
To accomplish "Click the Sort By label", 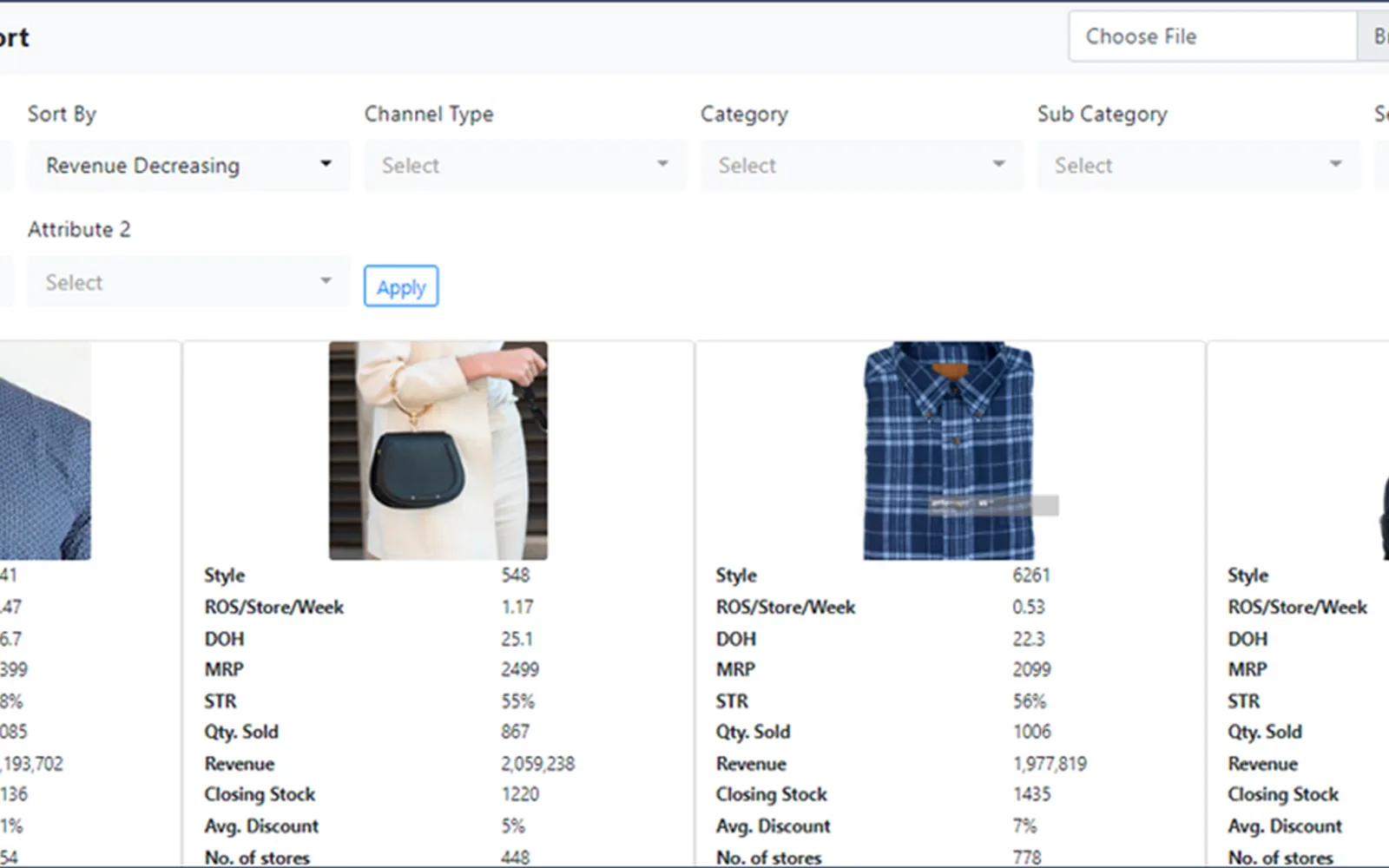I will (x=62, y=115).
